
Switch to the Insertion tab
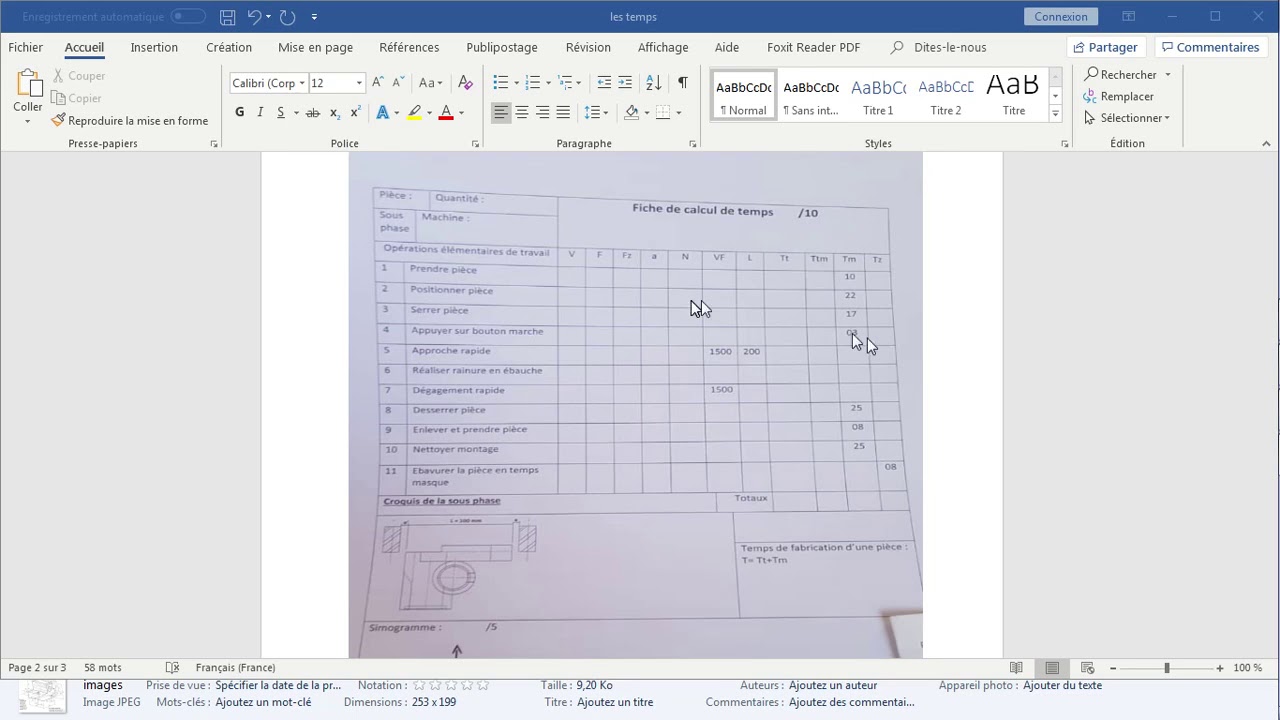click(x=154, y=47)
